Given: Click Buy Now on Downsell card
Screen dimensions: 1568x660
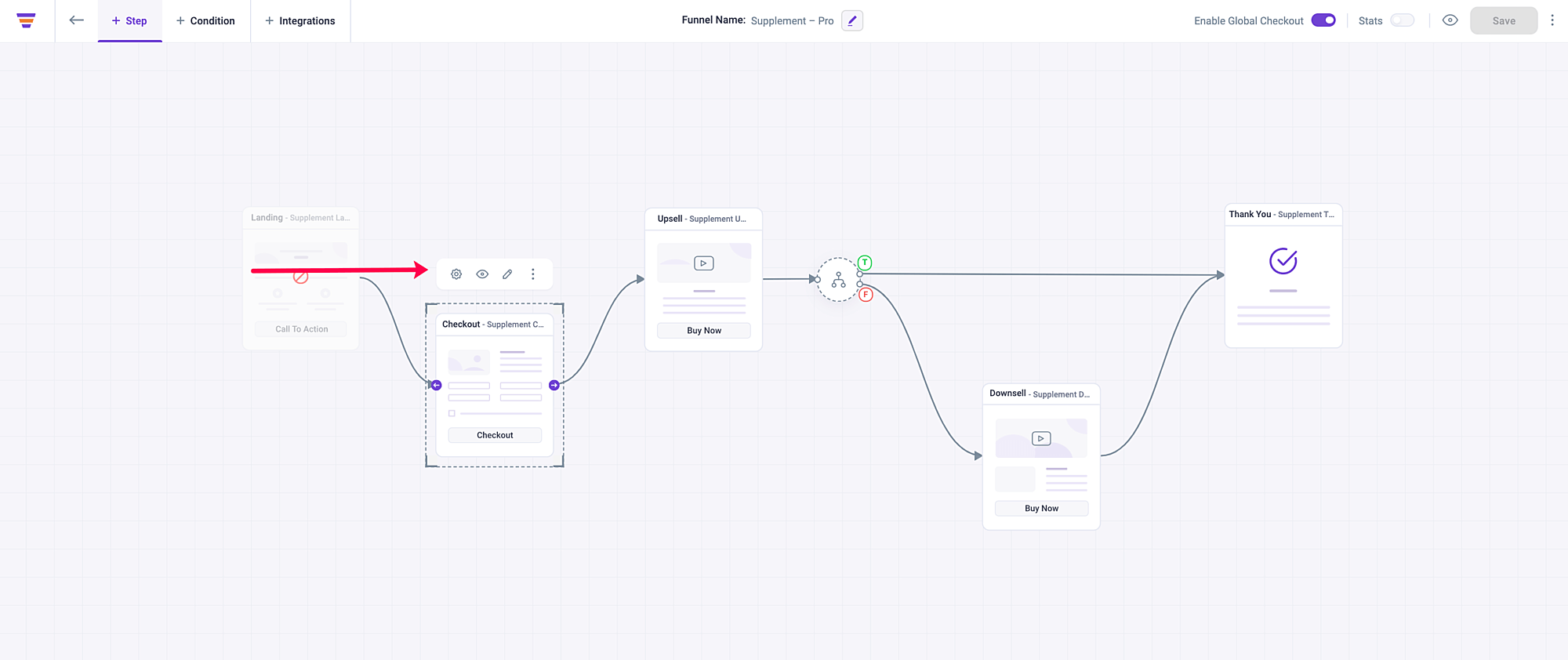Looking at the screenshot, I should click(x=1041, y=509).
